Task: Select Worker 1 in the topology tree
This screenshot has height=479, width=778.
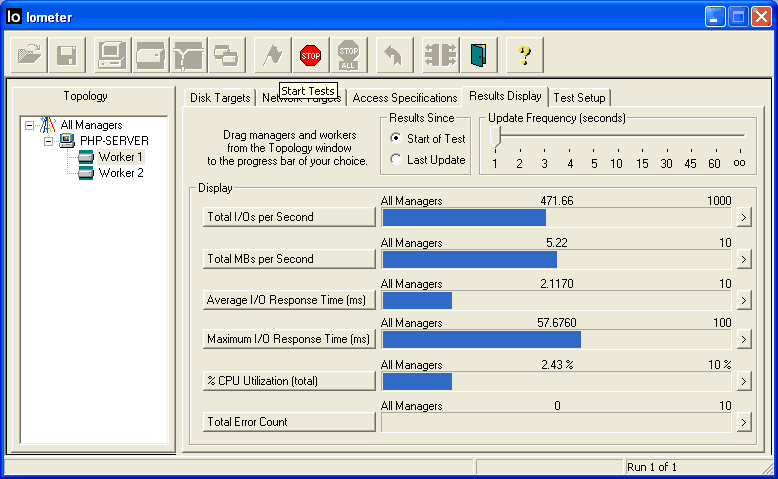Action: click(121, 157)
